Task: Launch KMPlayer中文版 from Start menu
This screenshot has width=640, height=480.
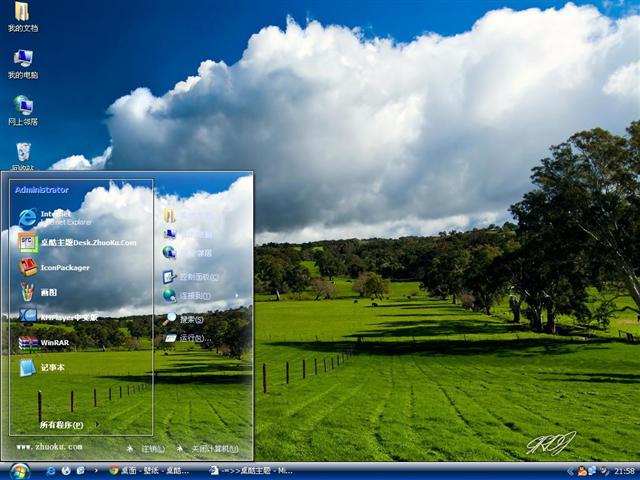Action: pyautogui.click(x=58, y=317)
